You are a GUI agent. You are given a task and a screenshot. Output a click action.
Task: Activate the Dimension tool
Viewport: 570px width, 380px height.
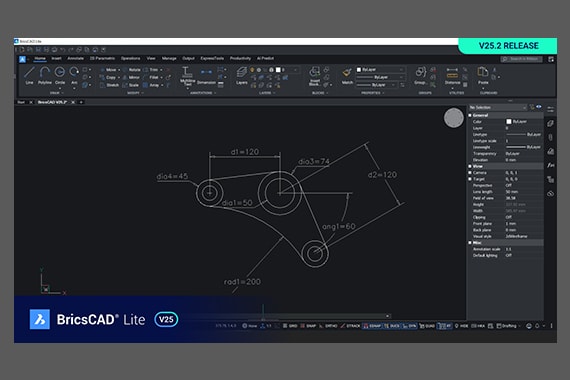[206, 76]
